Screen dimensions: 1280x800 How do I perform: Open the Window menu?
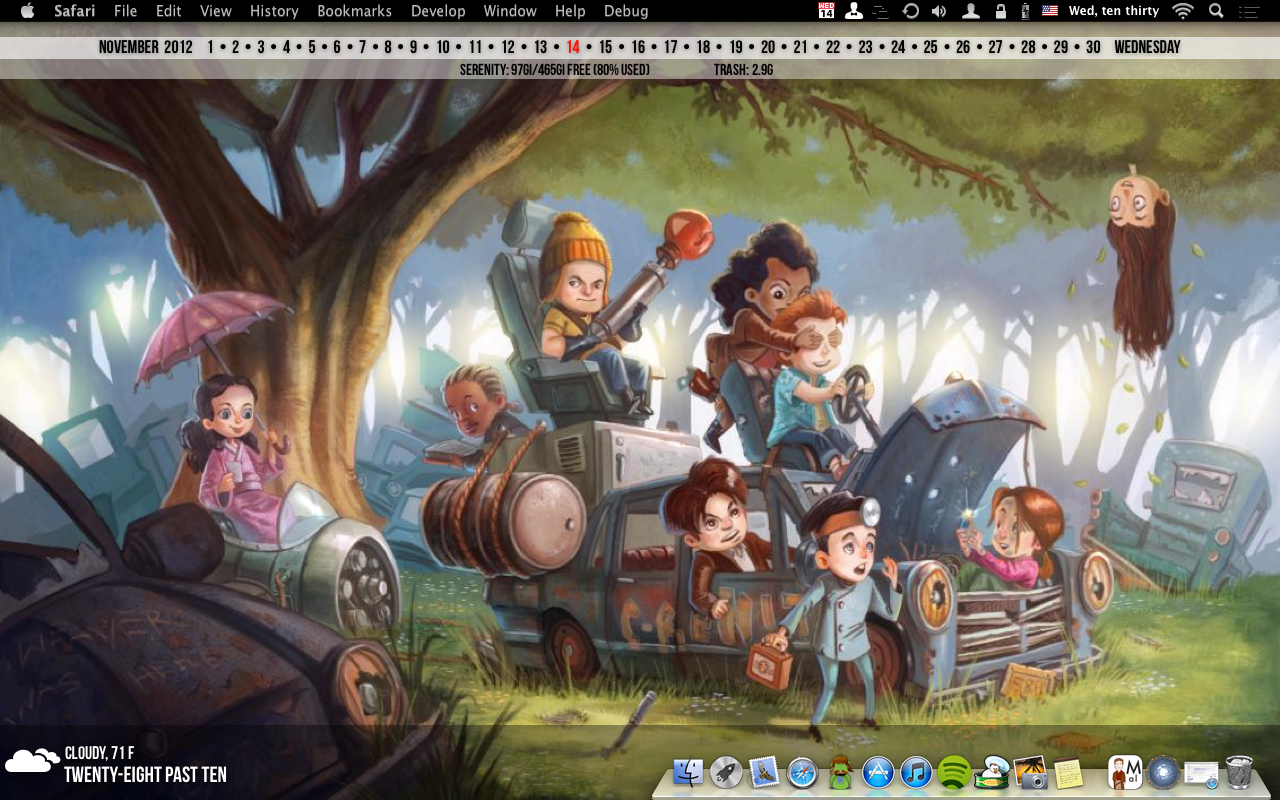[510, 11]
